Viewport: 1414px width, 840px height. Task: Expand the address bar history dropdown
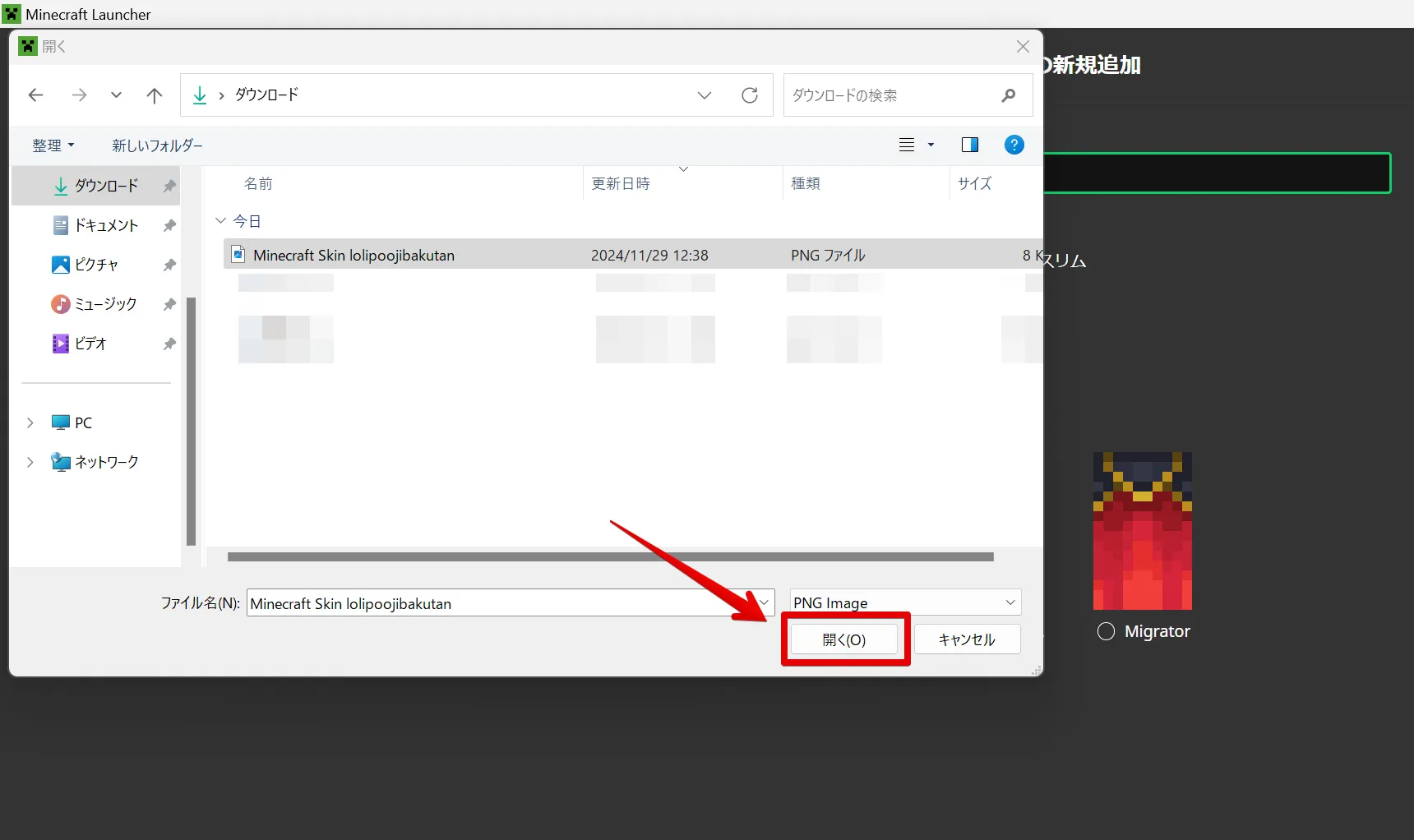point(705,95)
